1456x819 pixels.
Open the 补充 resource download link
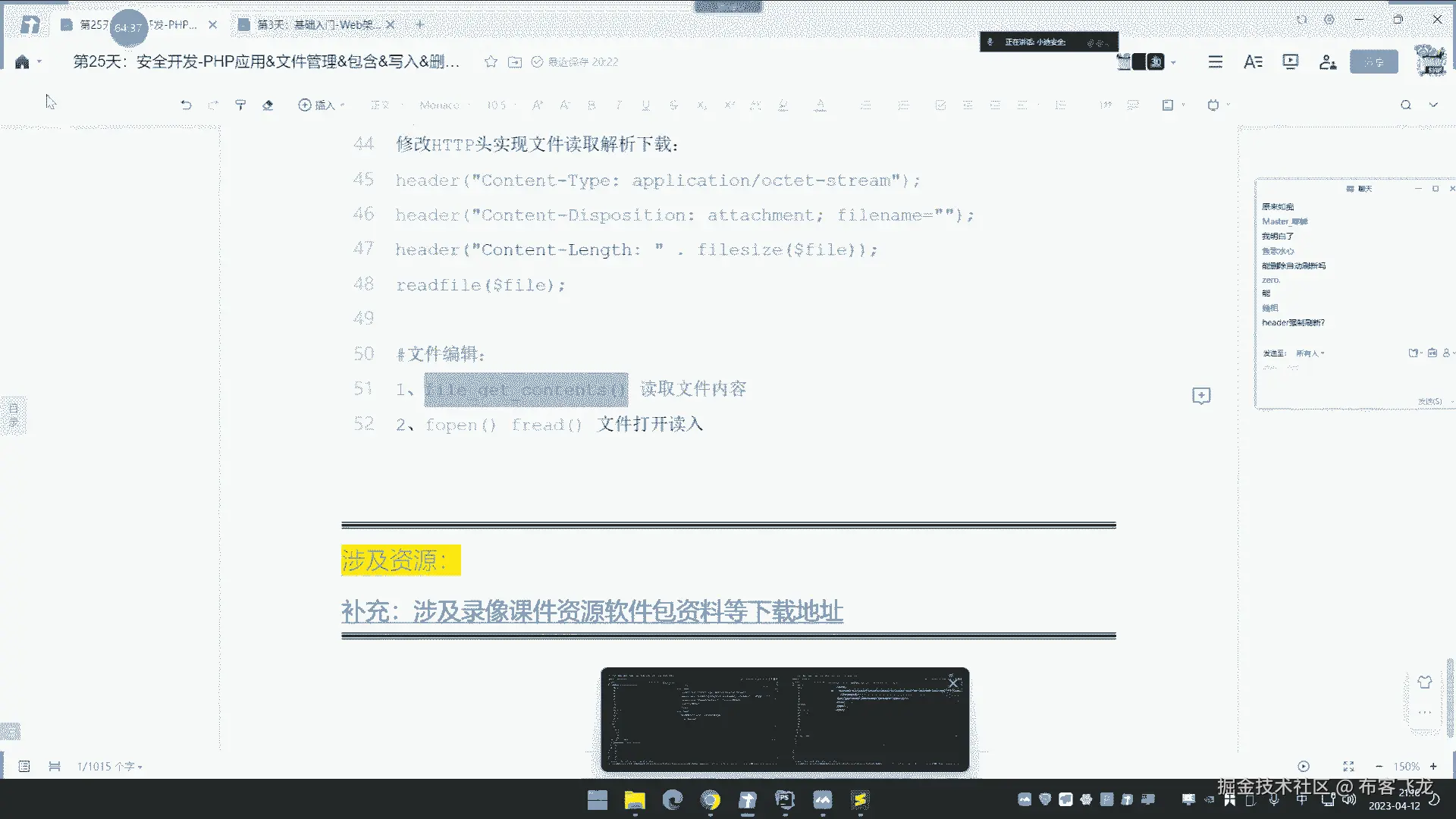(591, 611)
